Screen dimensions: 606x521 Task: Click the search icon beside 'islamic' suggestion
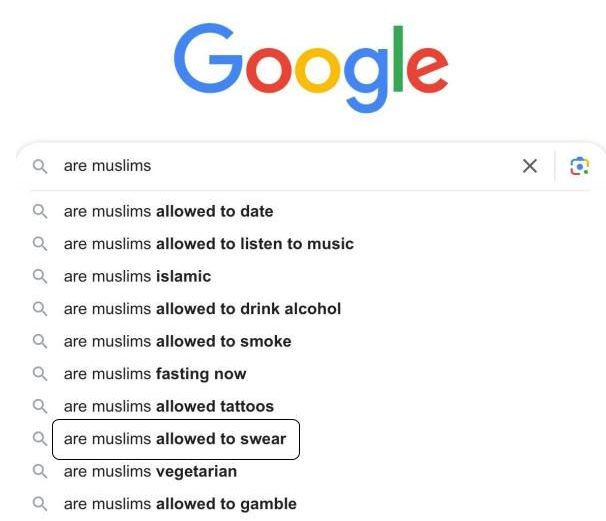click(40, 276)
